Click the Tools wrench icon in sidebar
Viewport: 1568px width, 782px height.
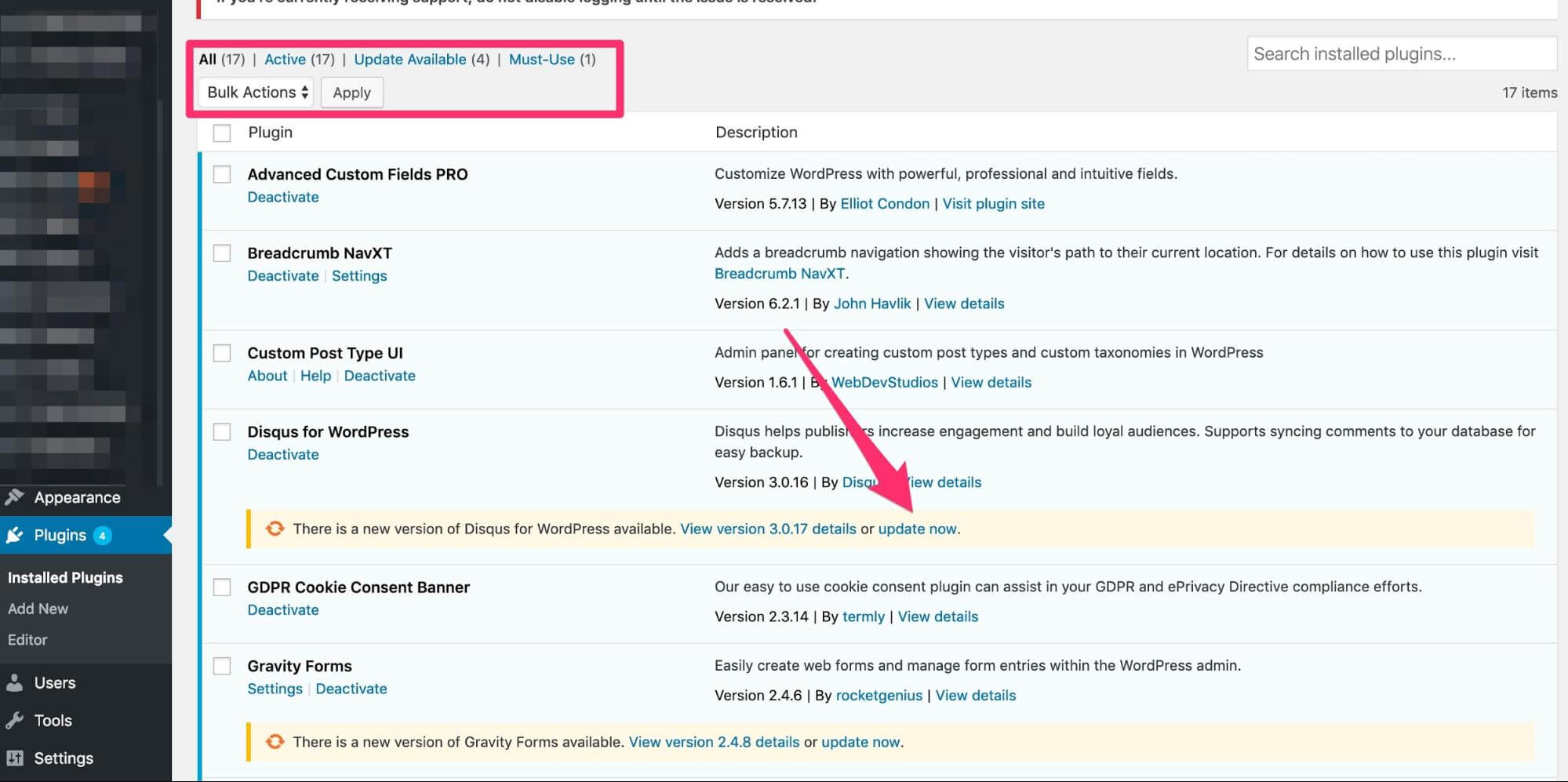click(x=14, y=720)
